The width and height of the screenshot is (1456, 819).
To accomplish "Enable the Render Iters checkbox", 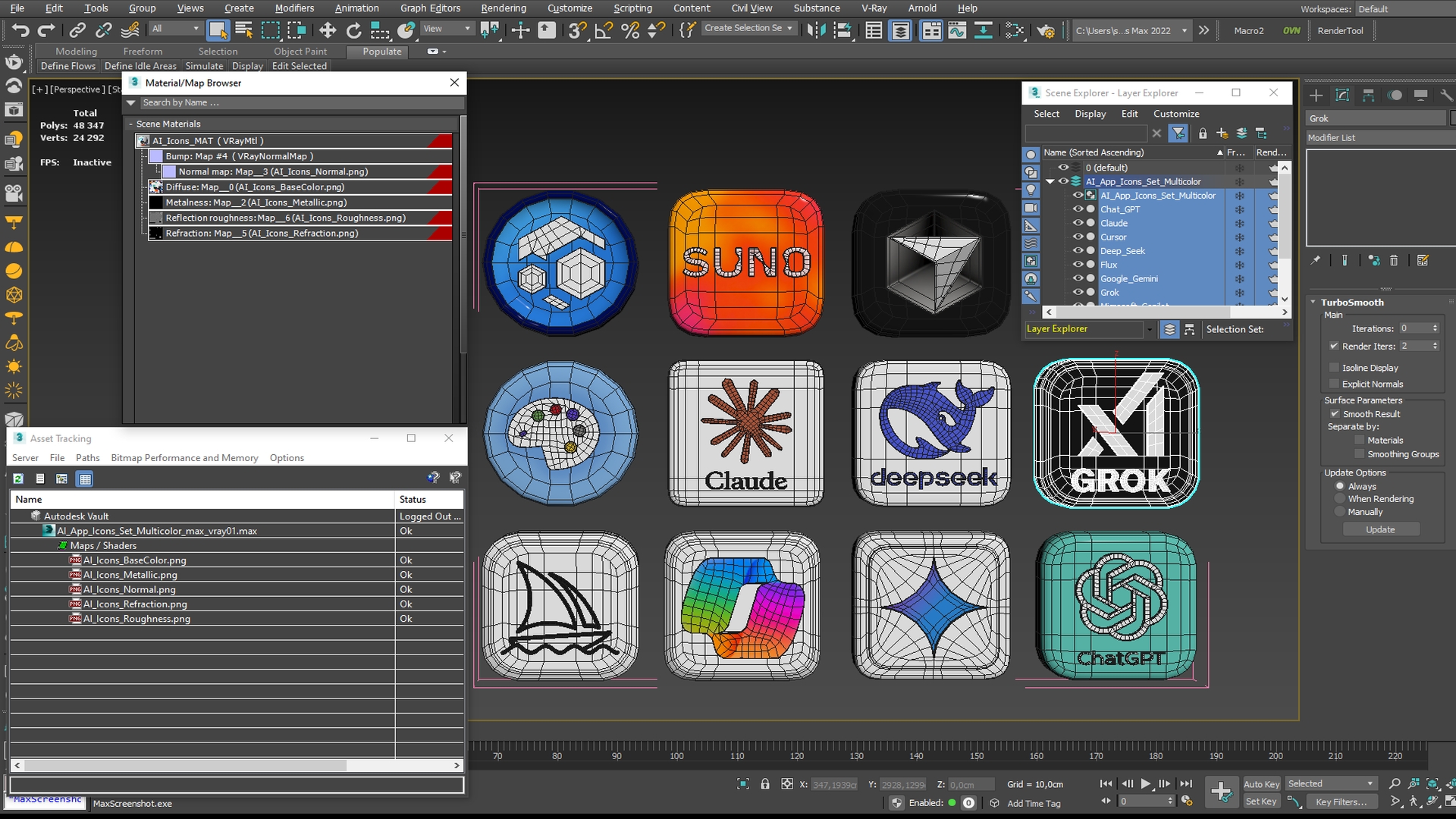I will (x=1334, y=346).
